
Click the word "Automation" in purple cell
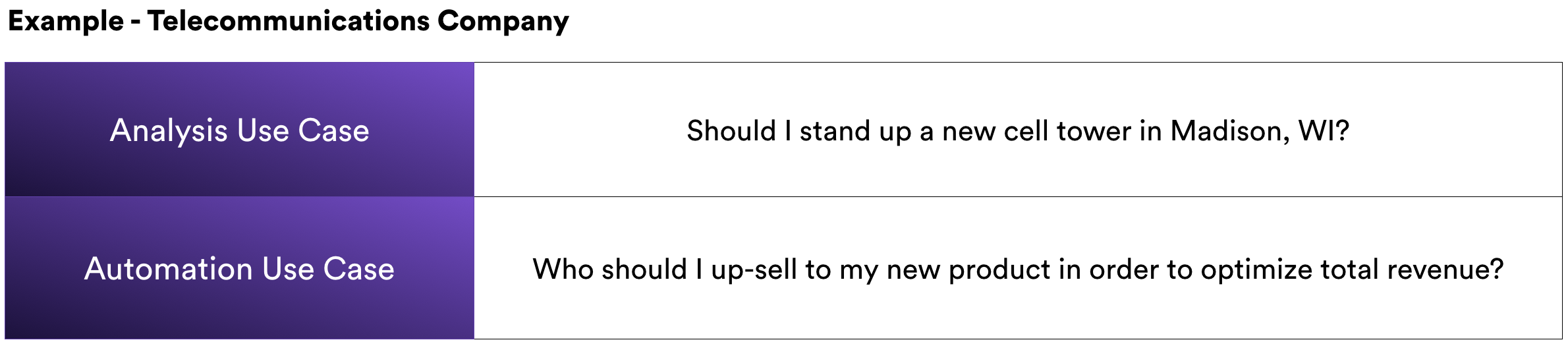pos(169,269)
